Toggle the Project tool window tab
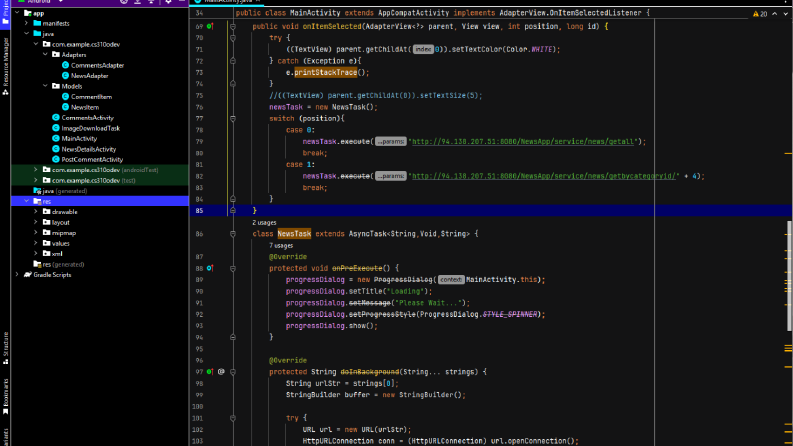The width and height of the screenshot is (793, 446). pos(6,14)
